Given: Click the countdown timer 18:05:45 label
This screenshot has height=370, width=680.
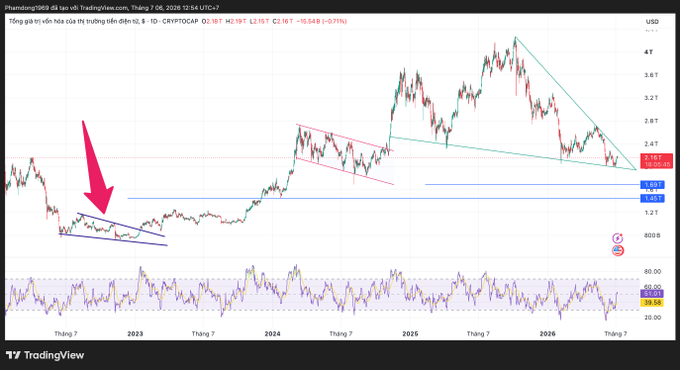Looking at the screenshot, I should point(657,165).
